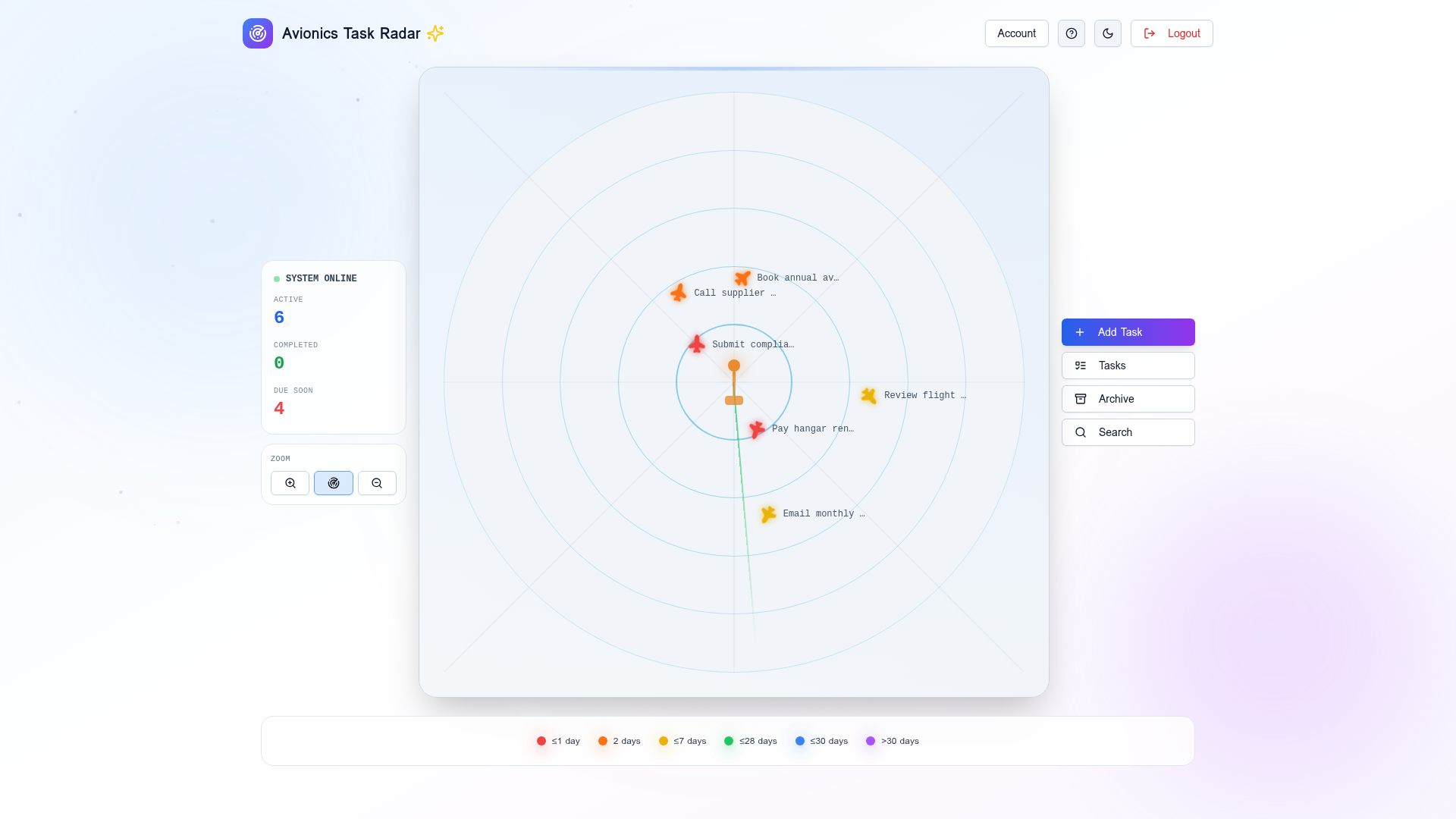Screen dimensions: 1456x819
Task: Log out using the Logout button
Action: (1172, 33)
